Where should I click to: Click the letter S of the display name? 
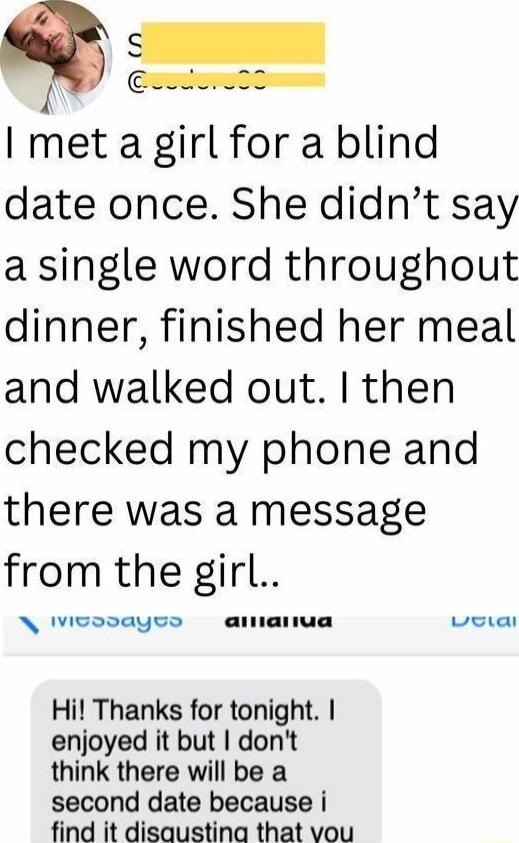pos(133,48)
